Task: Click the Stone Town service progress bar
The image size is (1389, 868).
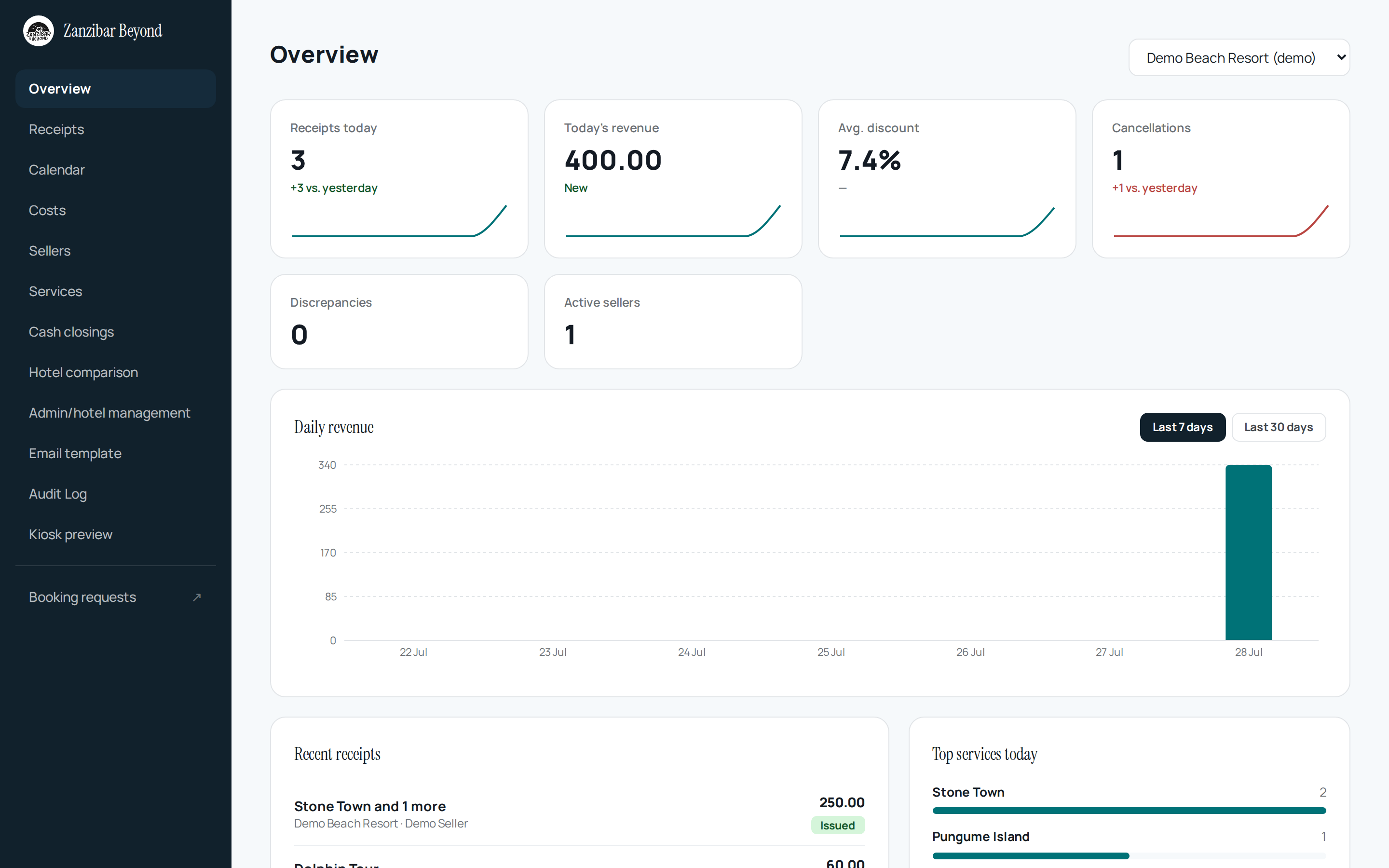Action: click(x=1129, y=811)
